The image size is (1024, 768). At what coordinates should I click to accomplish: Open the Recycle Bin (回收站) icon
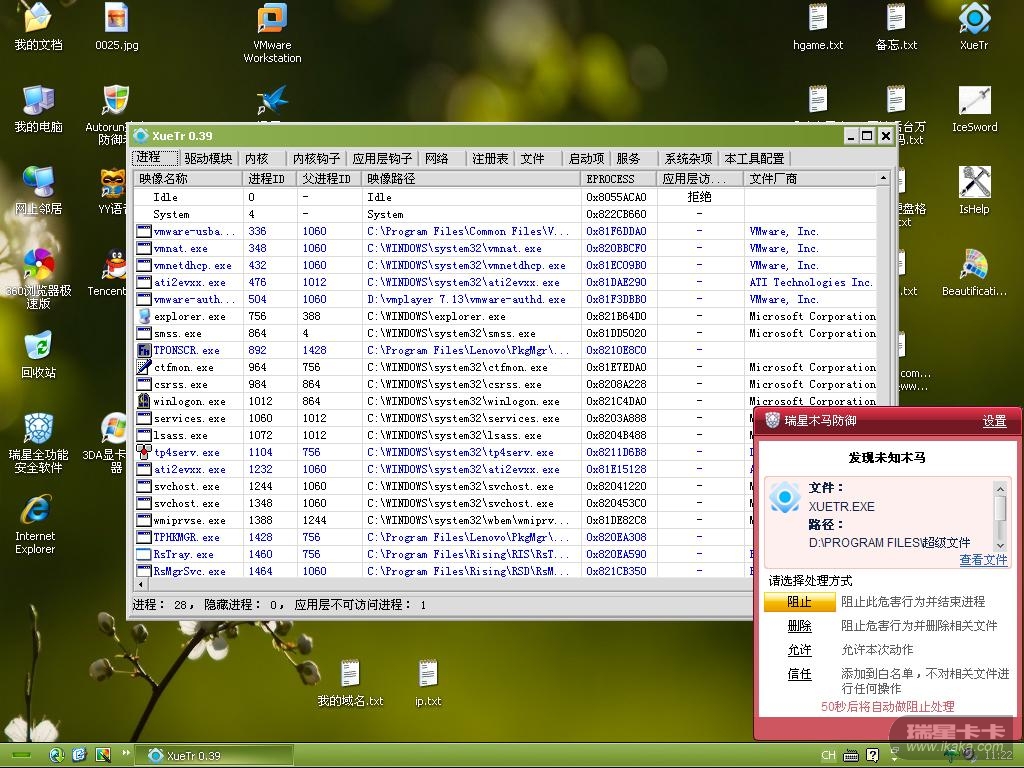[38, 347]
